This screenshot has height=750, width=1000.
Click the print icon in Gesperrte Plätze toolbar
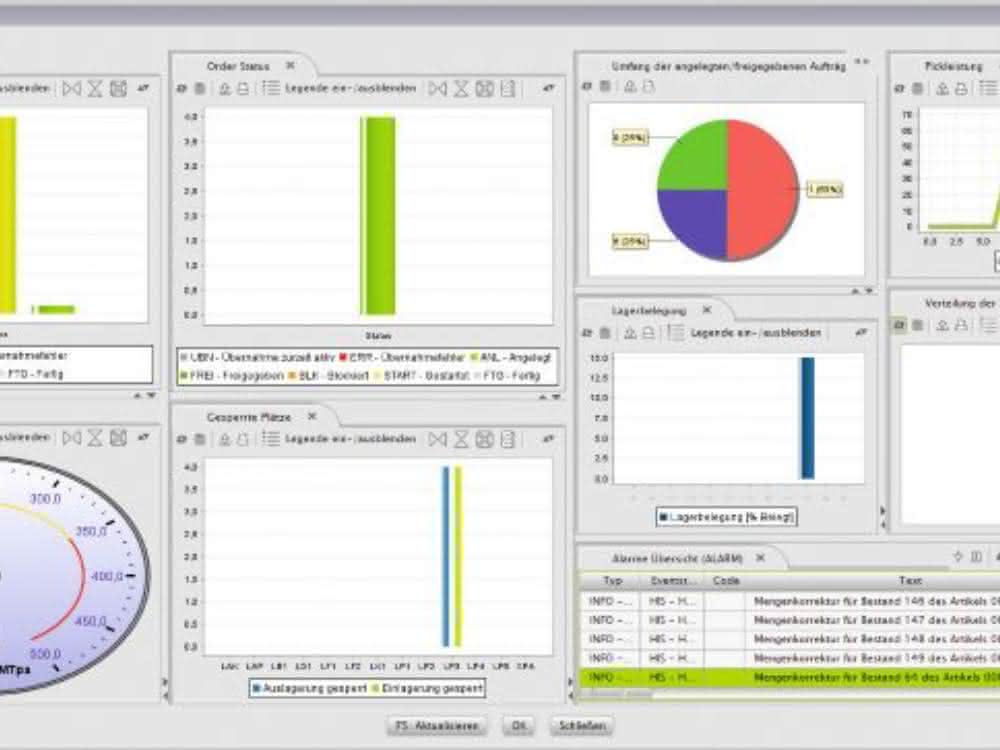point(243,439)
